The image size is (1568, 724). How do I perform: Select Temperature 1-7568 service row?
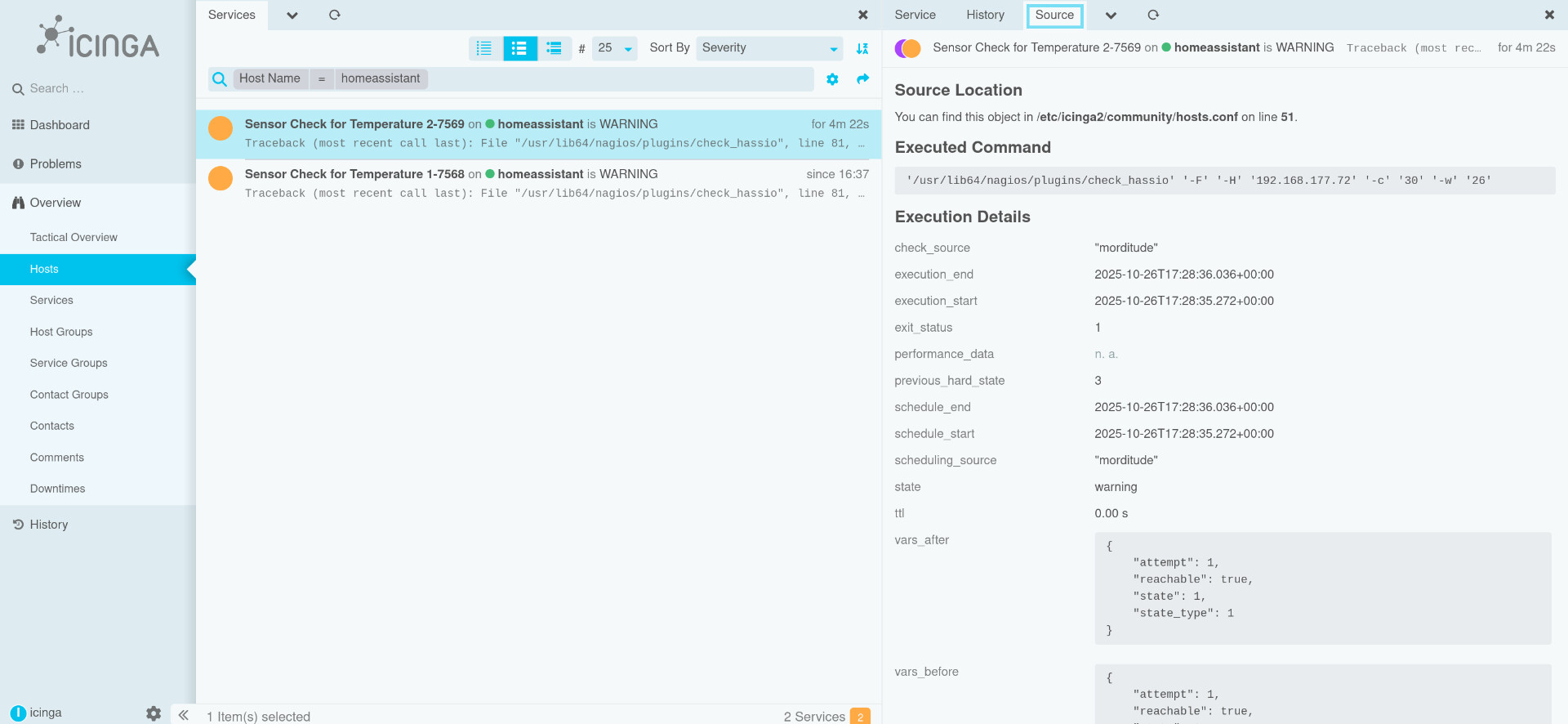(538, 183)
